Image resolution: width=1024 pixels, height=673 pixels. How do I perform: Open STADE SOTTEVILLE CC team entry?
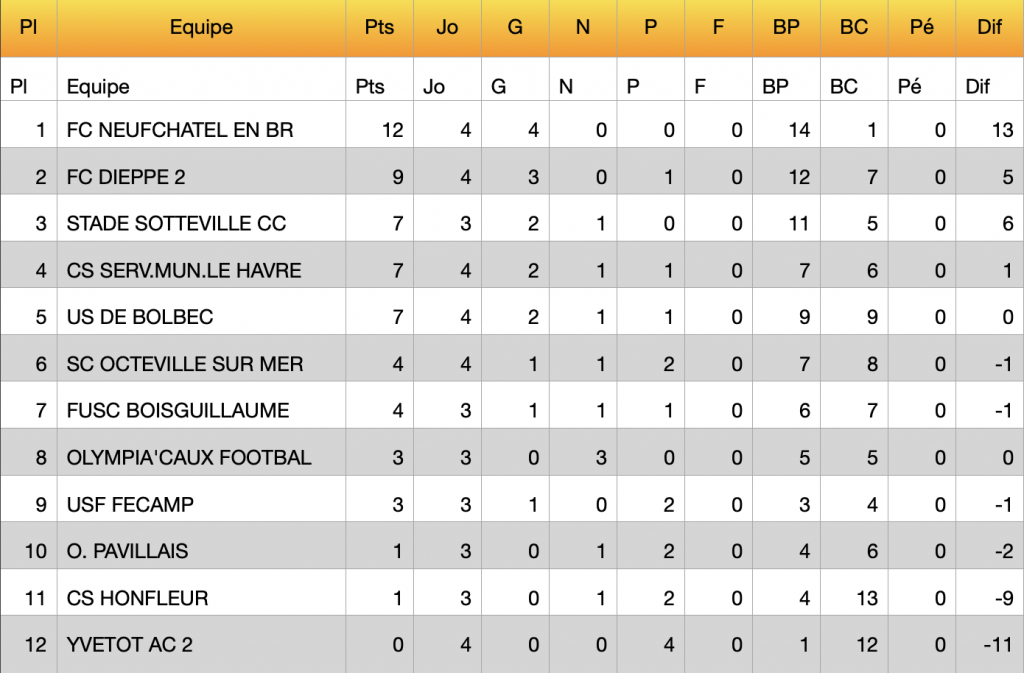click(x=176, y=224)
